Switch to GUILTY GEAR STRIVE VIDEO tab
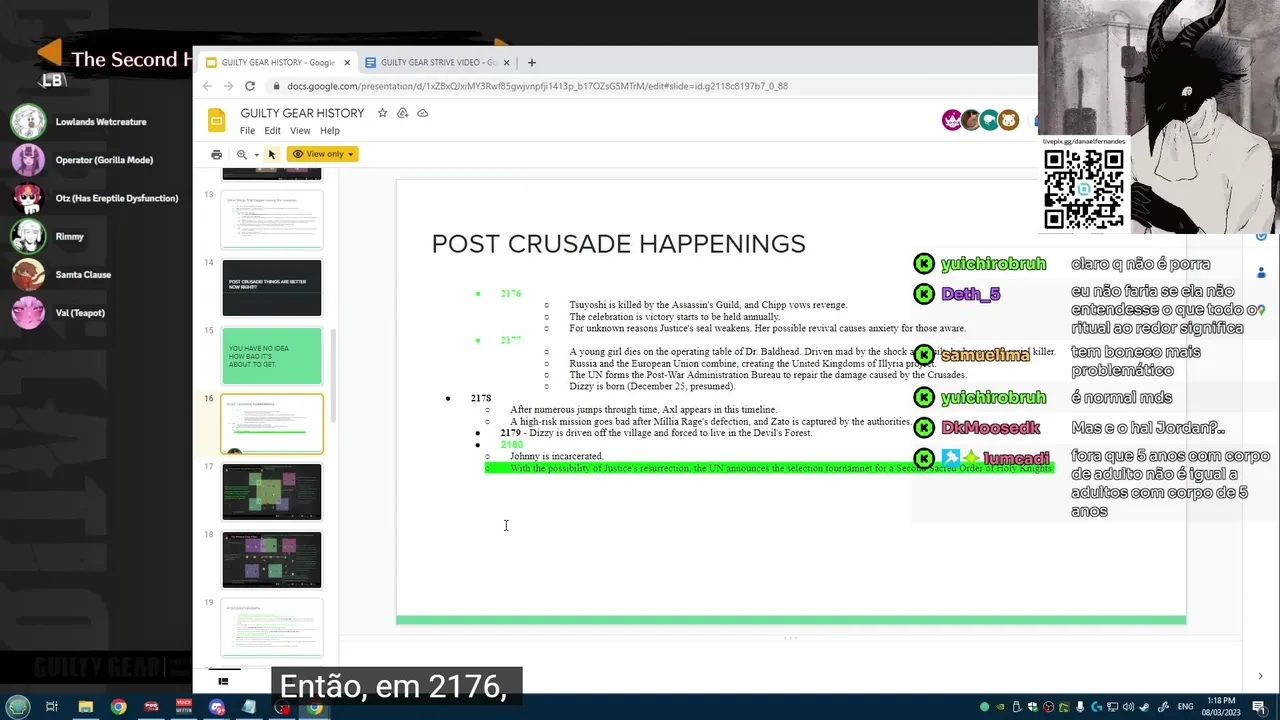The width and height of the screenshot is (1280, 720). pos(438,62)
